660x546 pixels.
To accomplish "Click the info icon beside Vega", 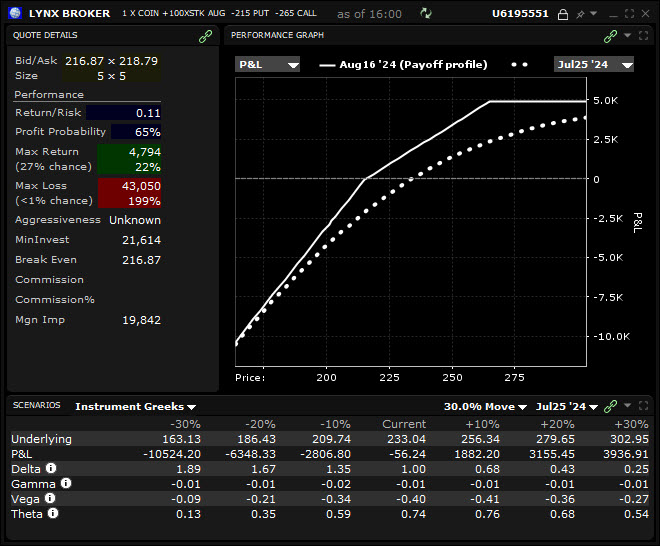I will pyautogui.click(x=53, y=498).
